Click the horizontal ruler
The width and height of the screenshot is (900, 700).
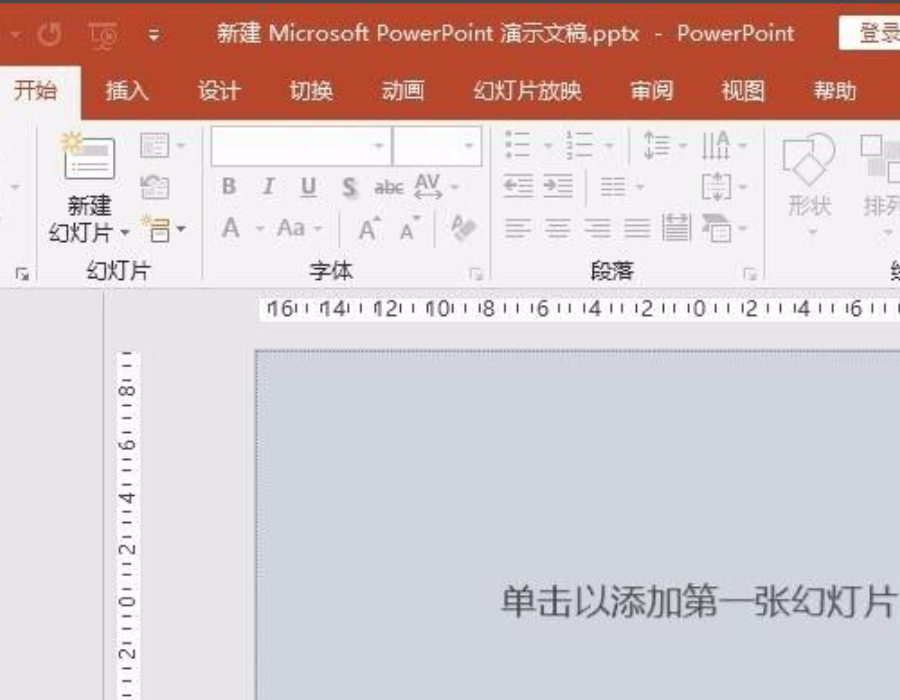pyautogui.click(x=580, y=309)
